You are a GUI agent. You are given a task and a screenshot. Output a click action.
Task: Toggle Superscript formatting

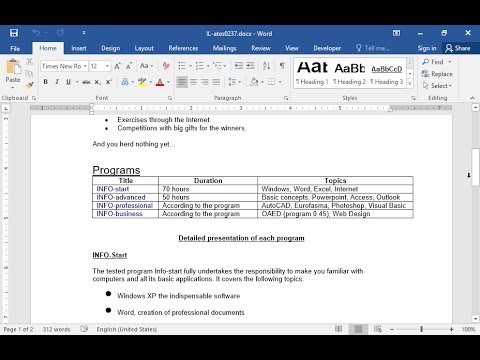click(x=109, y=82)
